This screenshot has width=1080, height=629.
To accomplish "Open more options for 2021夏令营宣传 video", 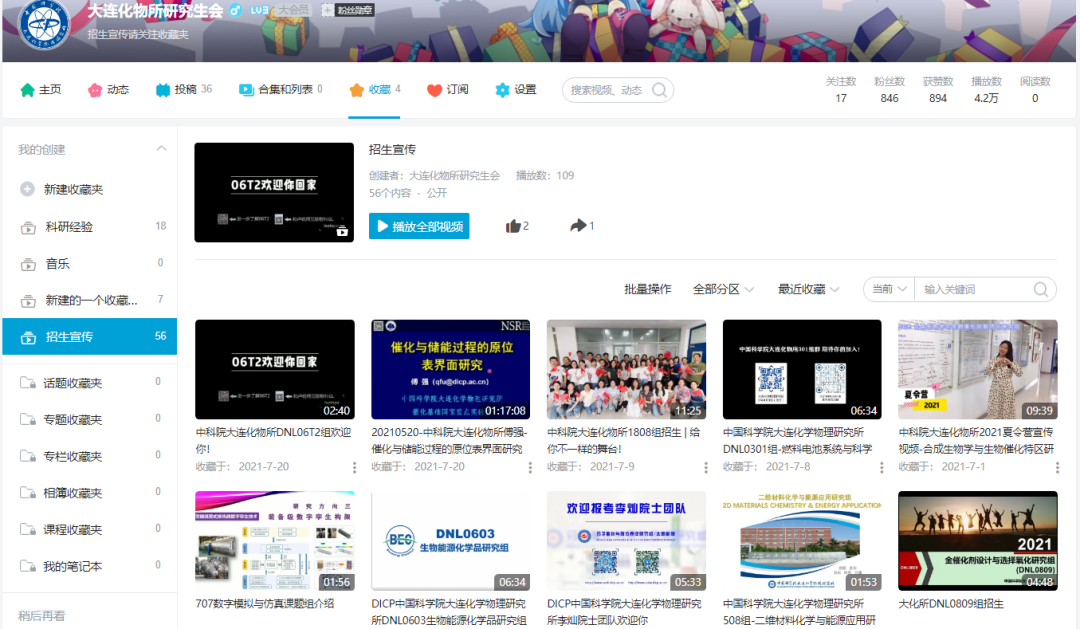I will click(1057, 468).
